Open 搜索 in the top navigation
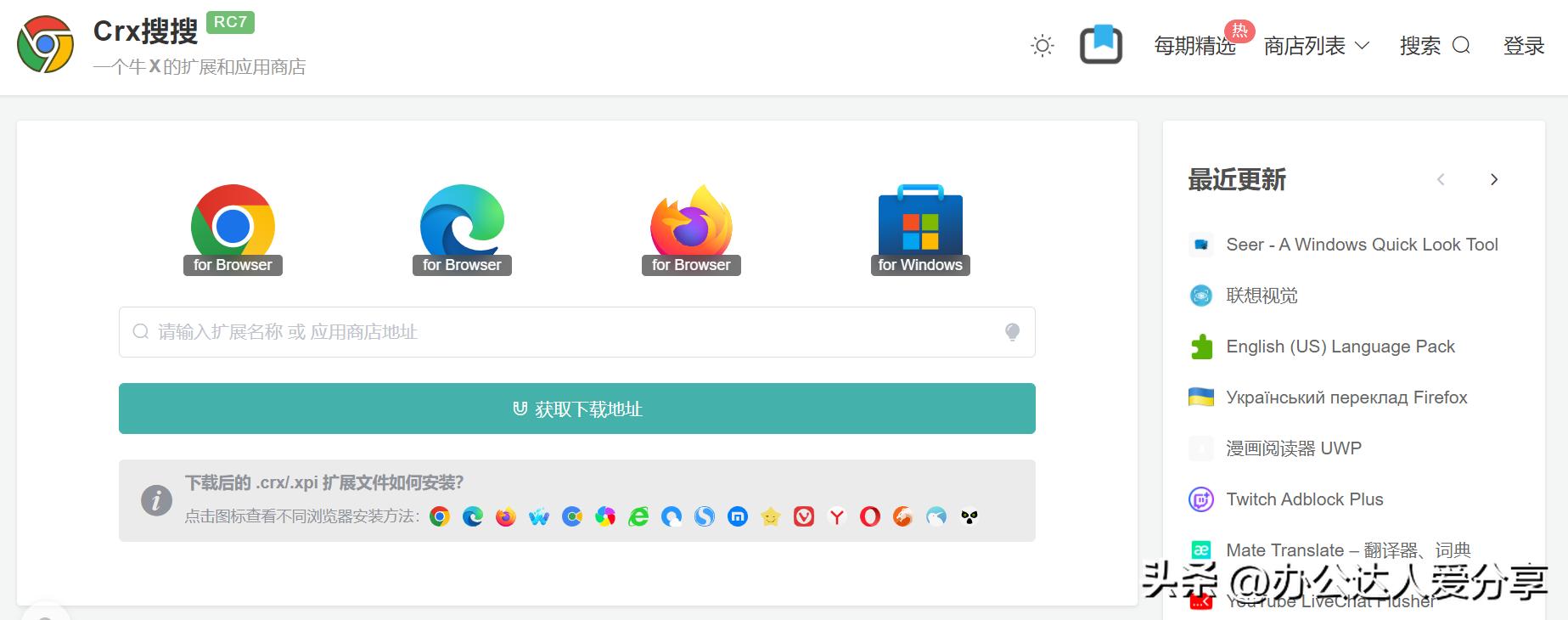The image size is (1568, 620). [x=1435, y=46]
